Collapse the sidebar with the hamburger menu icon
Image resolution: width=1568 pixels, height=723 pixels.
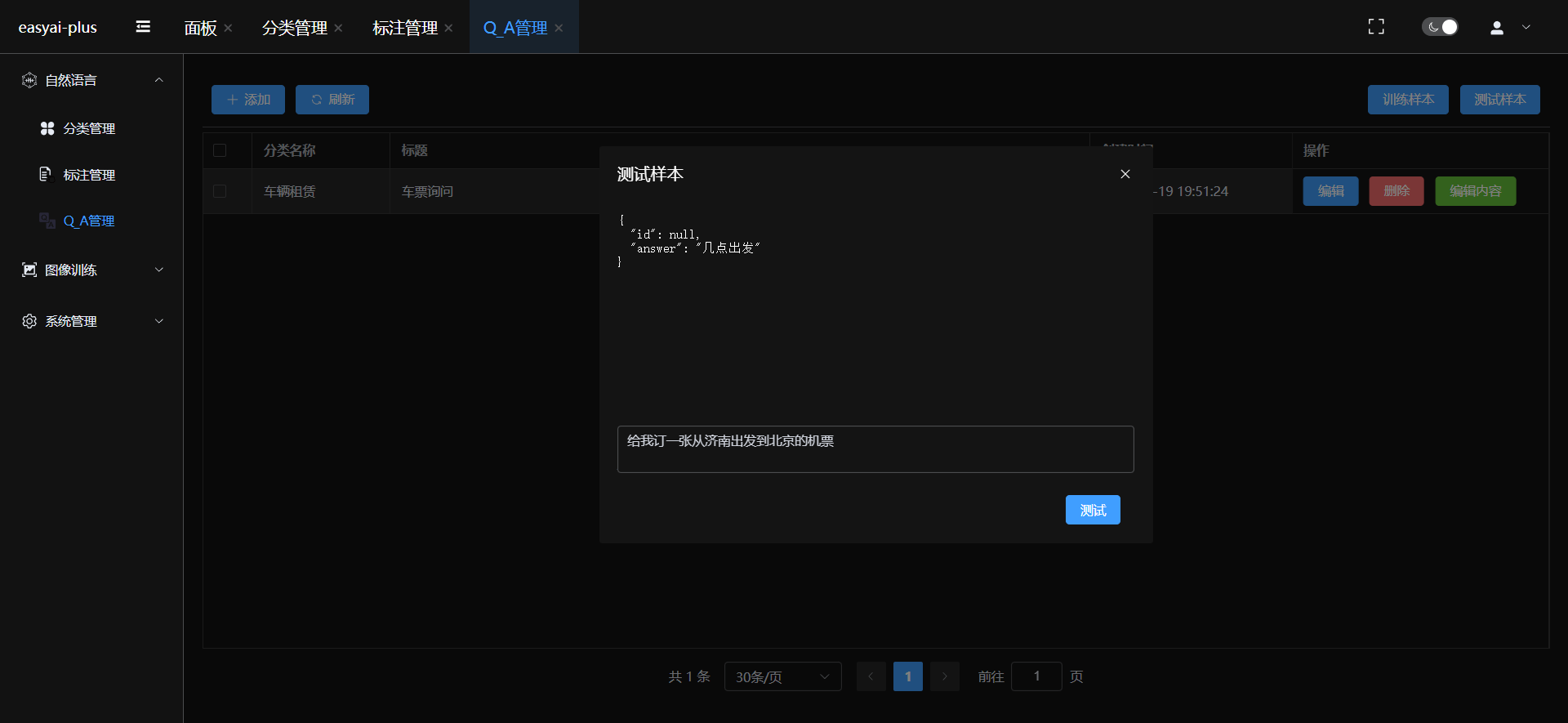pyautogui.click(x=143, y=27)
